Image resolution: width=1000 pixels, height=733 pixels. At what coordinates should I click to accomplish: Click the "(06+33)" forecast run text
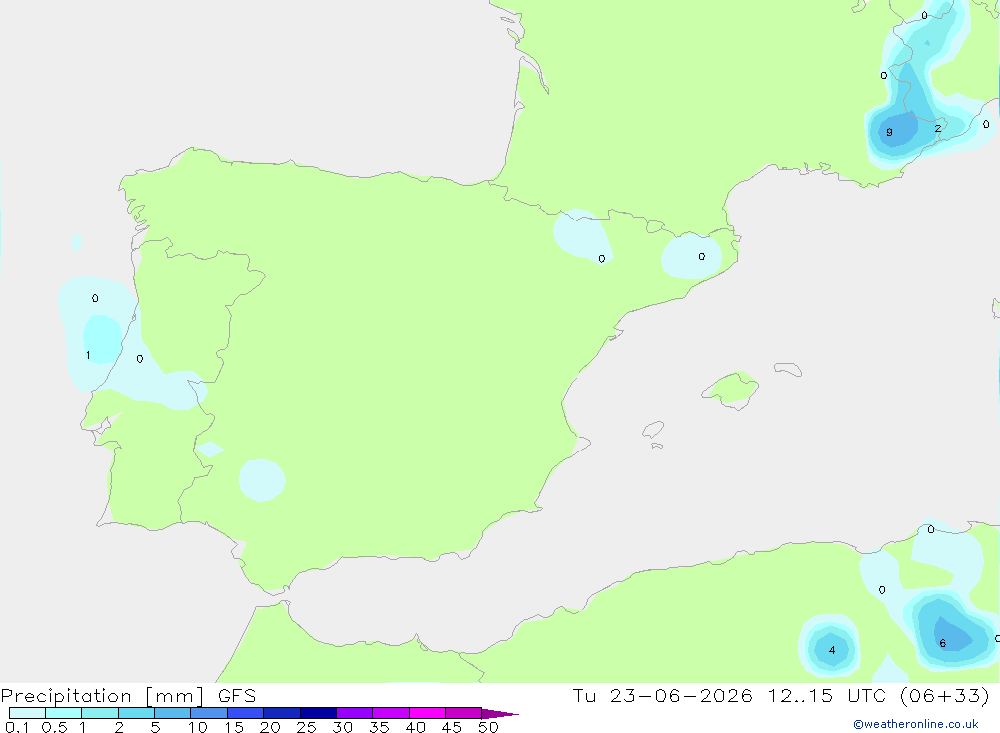pyautogui.click(x=945, y=695)
